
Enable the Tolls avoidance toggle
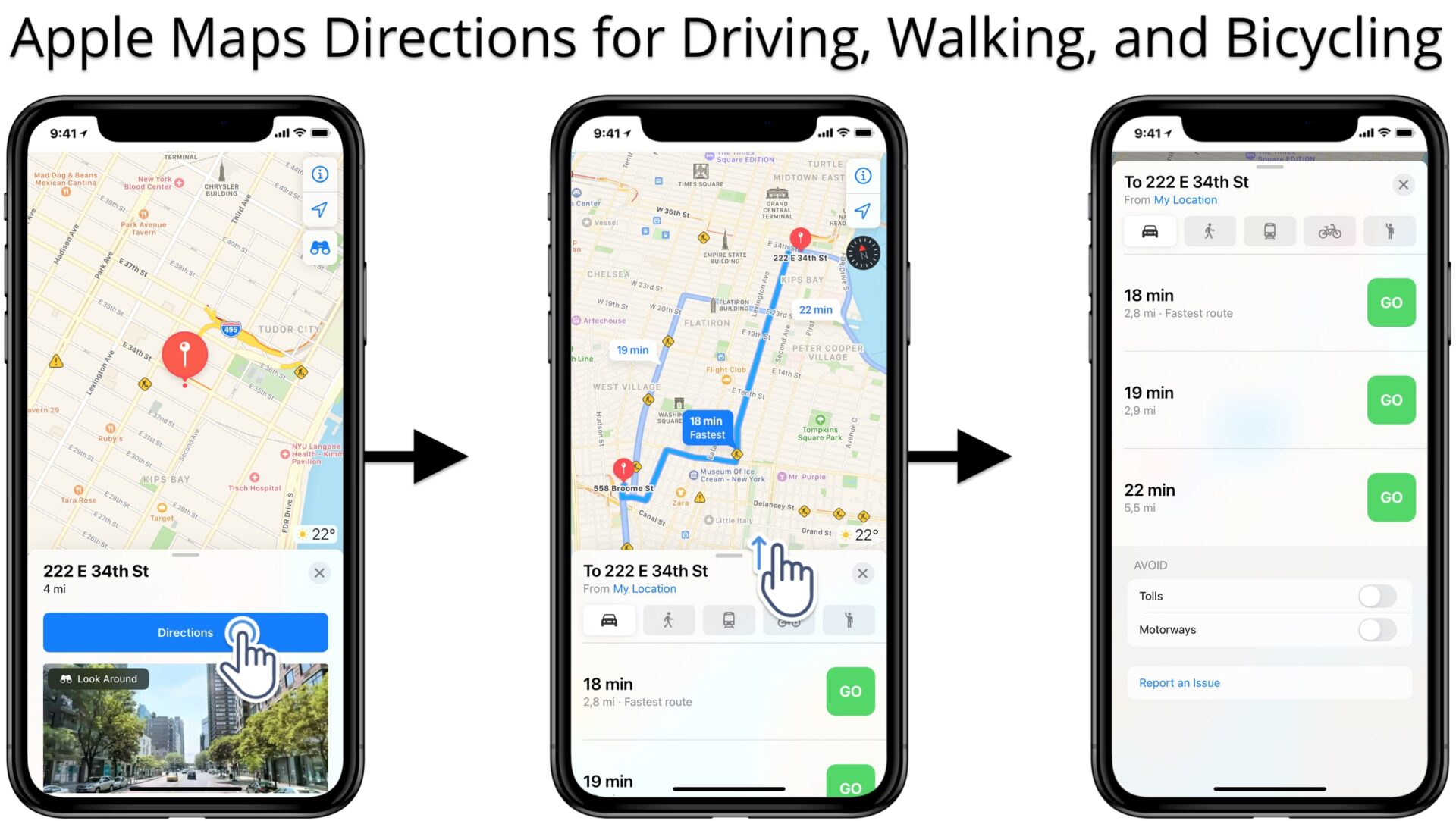coord(1375,595)
